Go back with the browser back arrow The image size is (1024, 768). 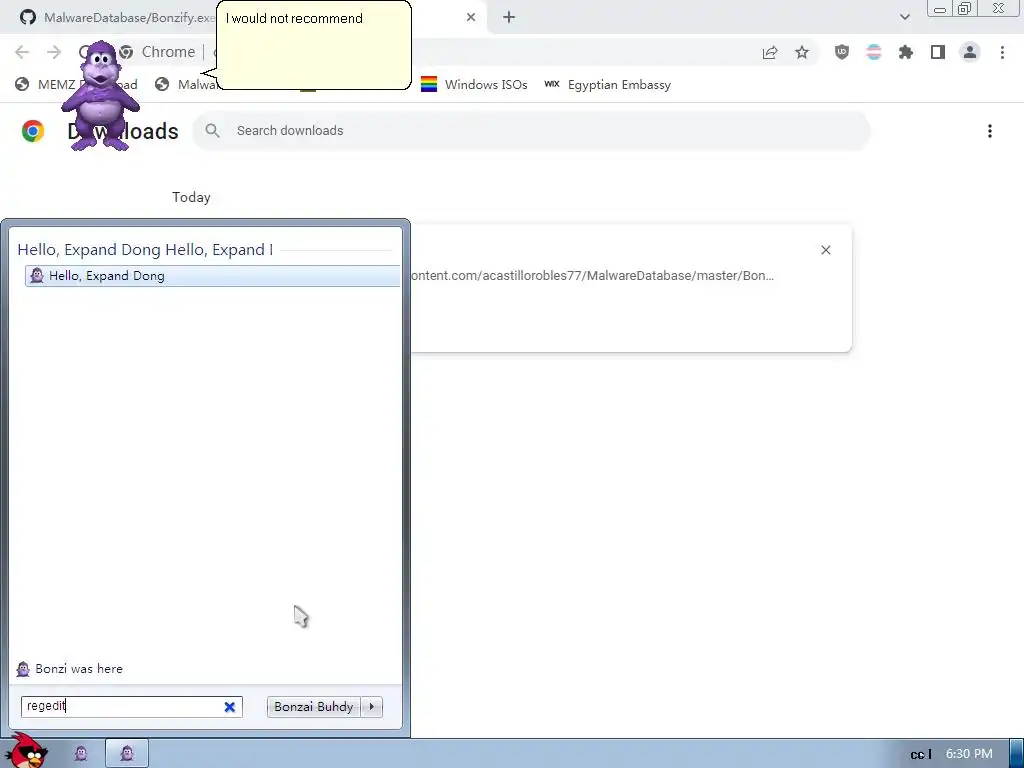pos(22,52)
